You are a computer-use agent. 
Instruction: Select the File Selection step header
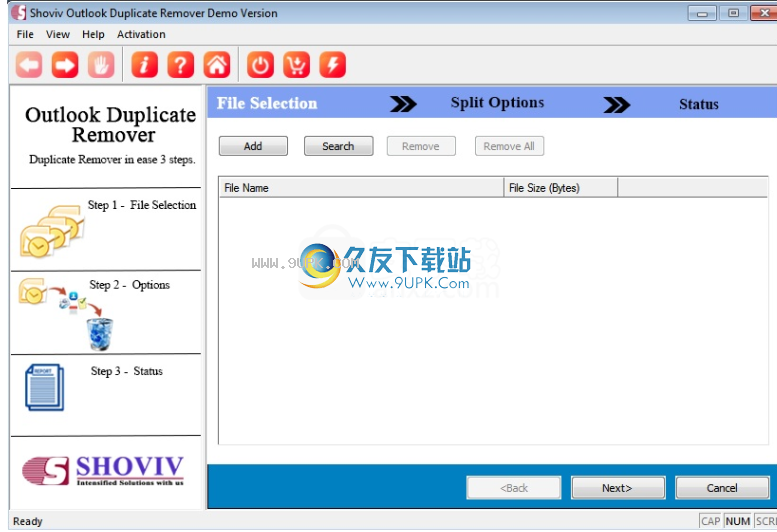click(x=267, y=103)
